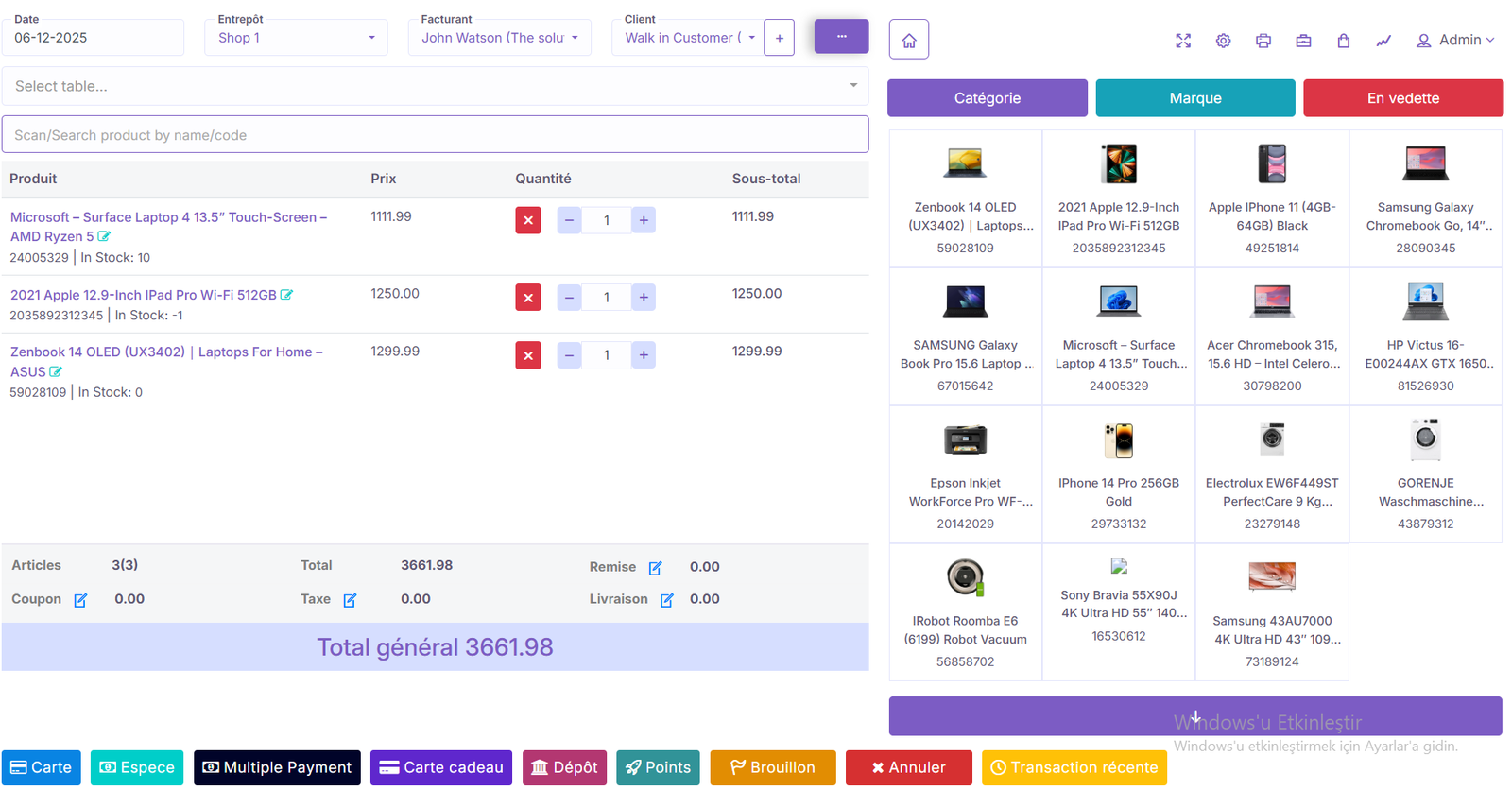This screenshot has height=790, width=1512.
Task: Remove Microsoft Surface Laptop from cart
Action: (x=528, y=220)
